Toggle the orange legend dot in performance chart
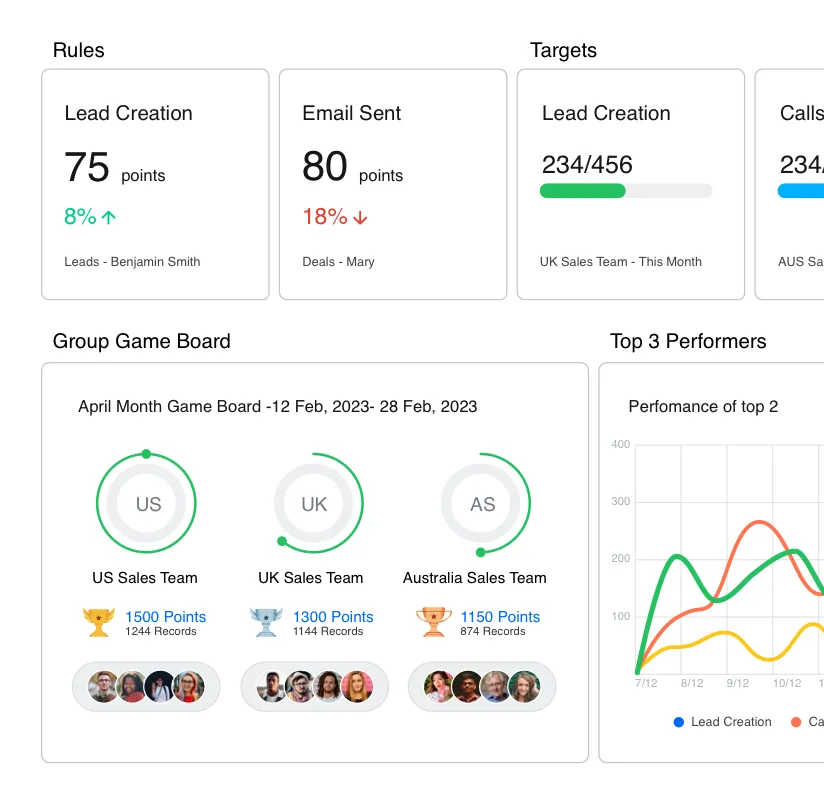Image resolution: width=824 pixels, height=800 pixels. point(796,722)
